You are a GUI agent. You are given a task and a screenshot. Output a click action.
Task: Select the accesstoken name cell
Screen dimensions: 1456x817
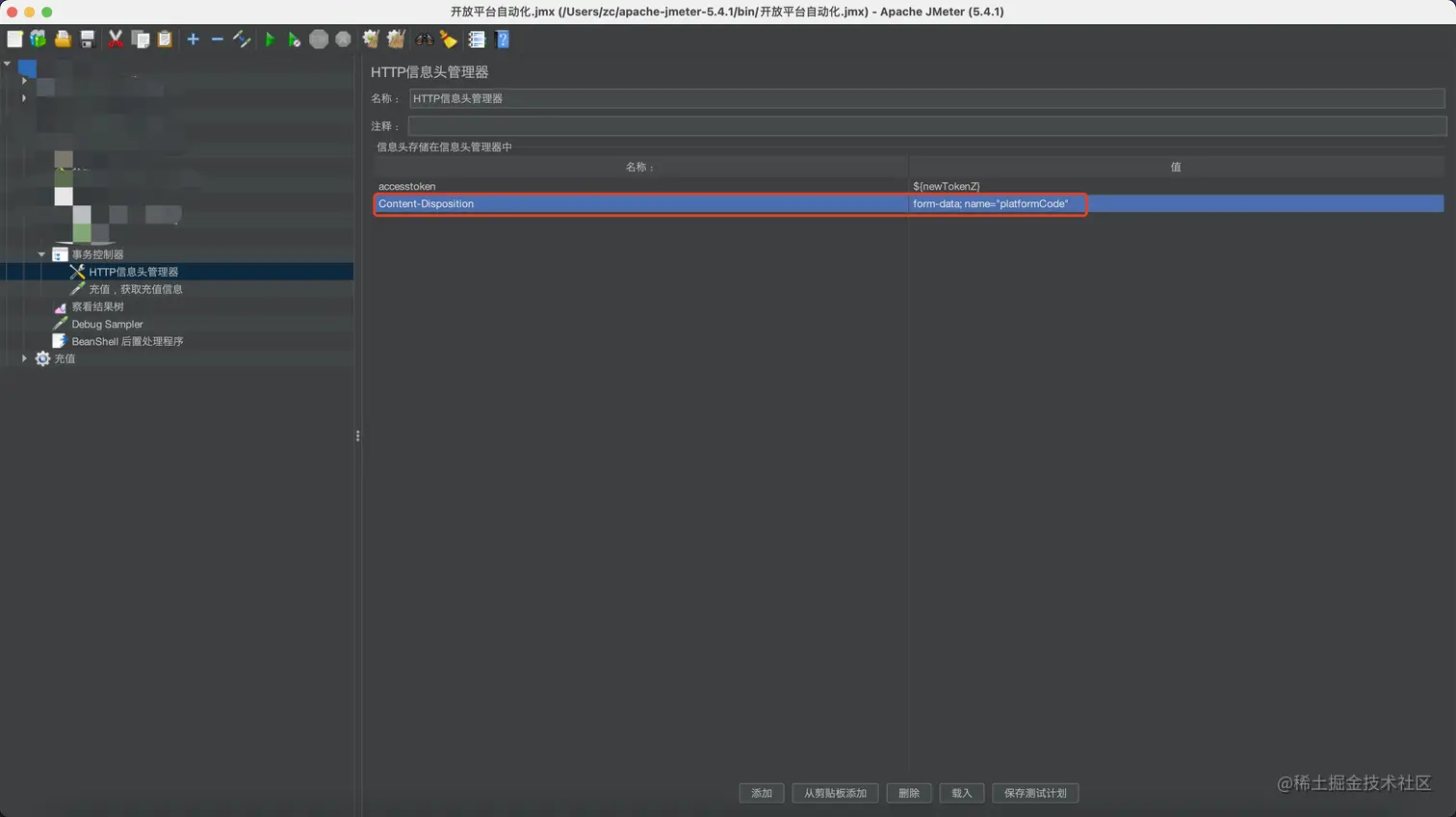640,186
